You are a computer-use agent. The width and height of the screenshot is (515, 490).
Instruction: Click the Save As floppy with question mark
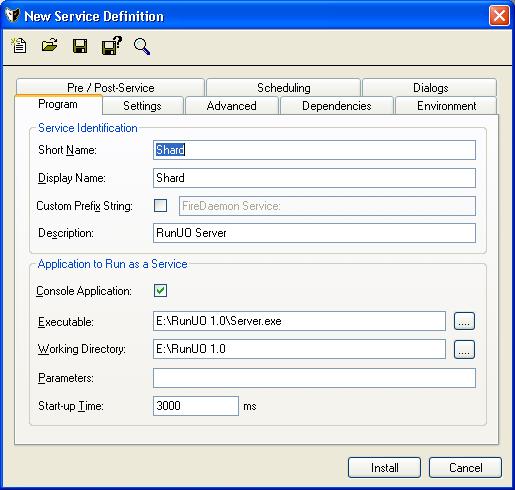tap(112, 46)
